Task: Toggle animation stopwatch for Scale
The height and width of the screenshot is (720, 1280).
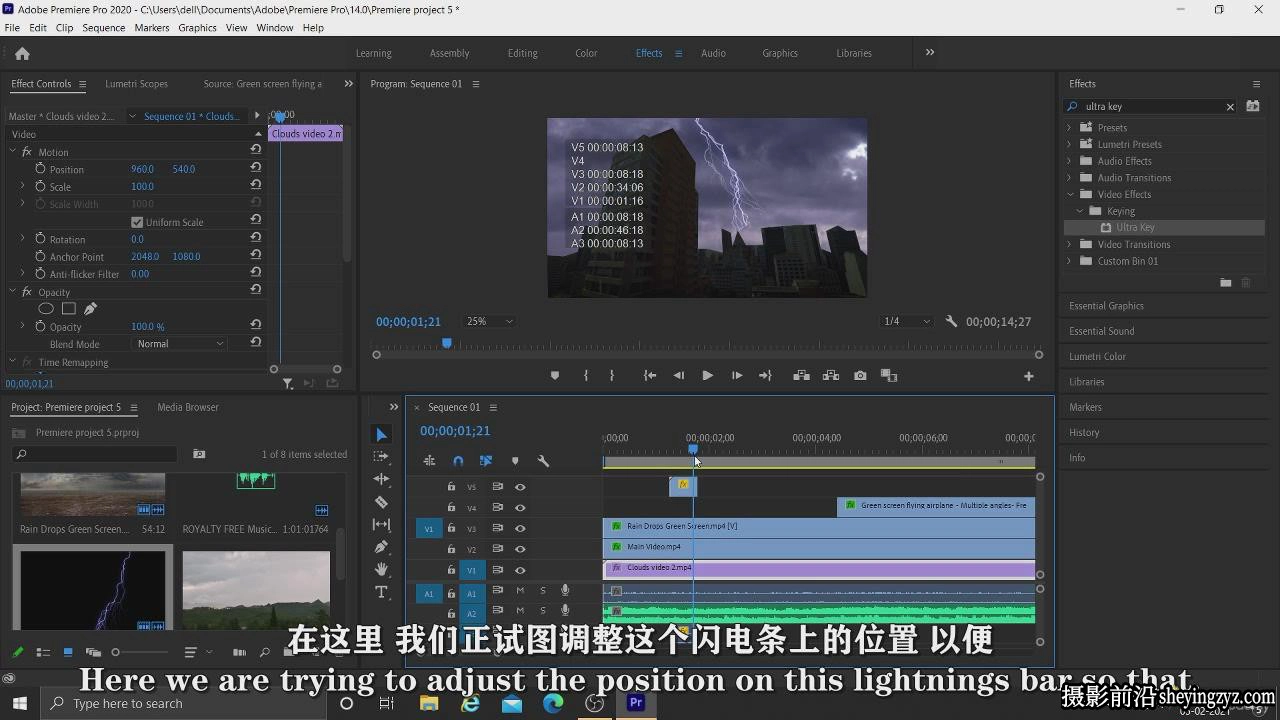Action: coord(40,186)
